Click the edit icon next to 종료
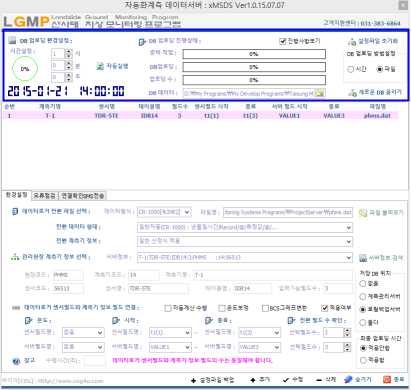Viewport: 411px width, 390px height. [x=209, y=320]
